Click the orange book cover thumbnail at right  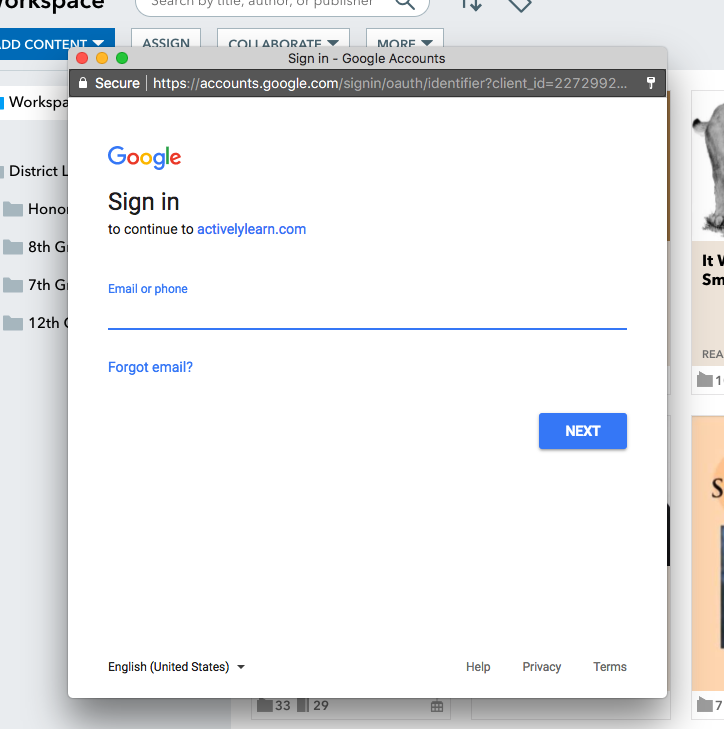(708, 553)
